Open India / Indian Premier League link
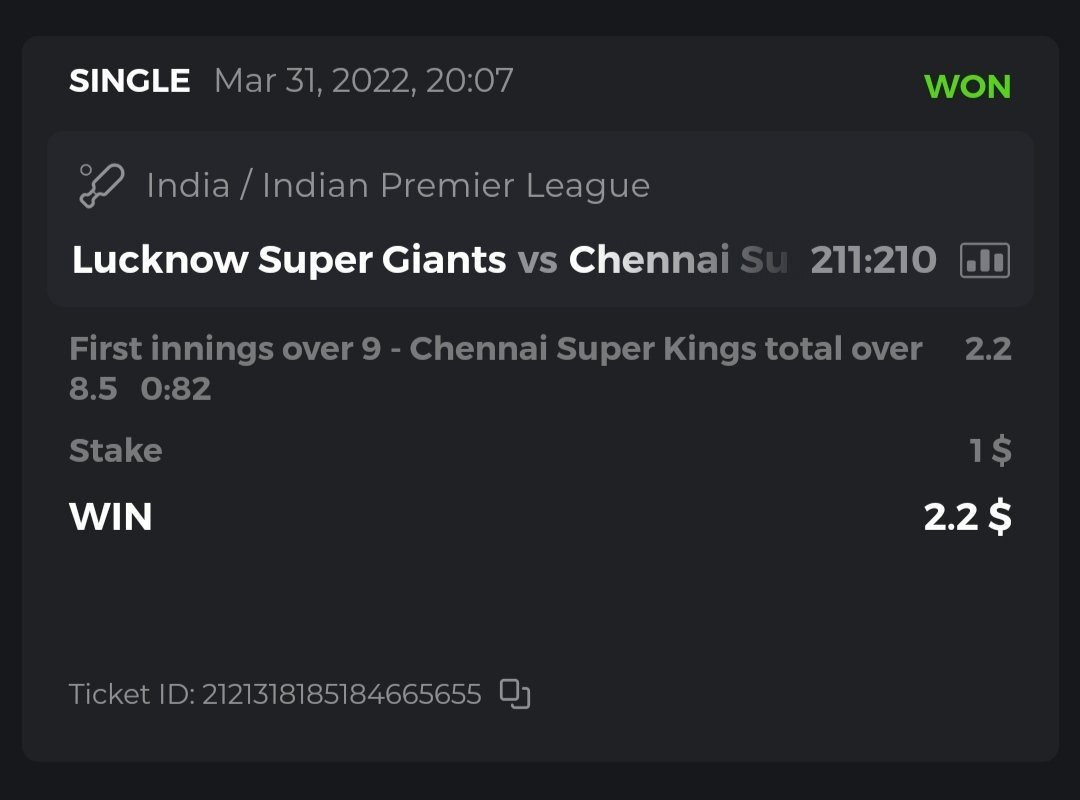Screen dimensions: 1080x800 coord(398,186)
